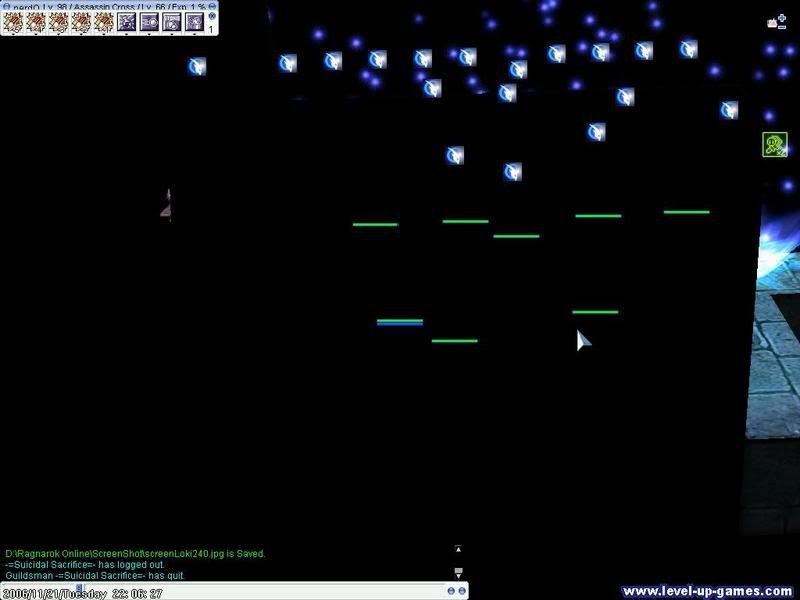Zoom out the minimap with minus button
800x600 pixels.
click(781, 27)
